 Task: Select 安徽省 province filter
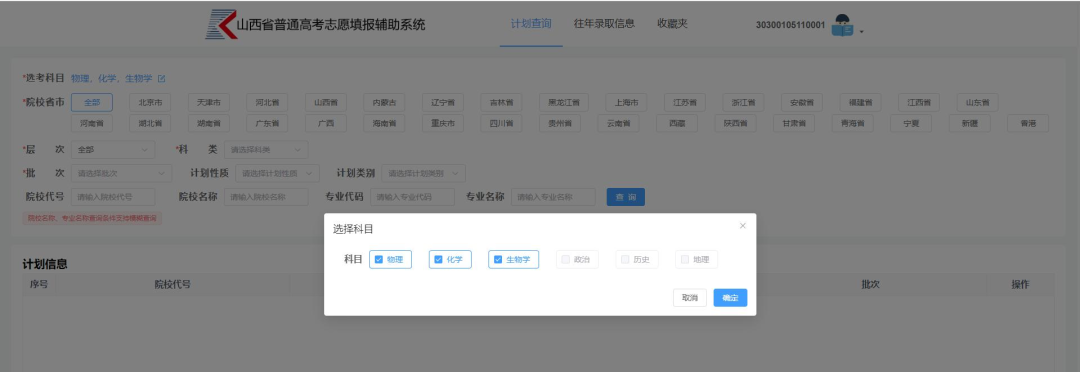click(802, 103)
